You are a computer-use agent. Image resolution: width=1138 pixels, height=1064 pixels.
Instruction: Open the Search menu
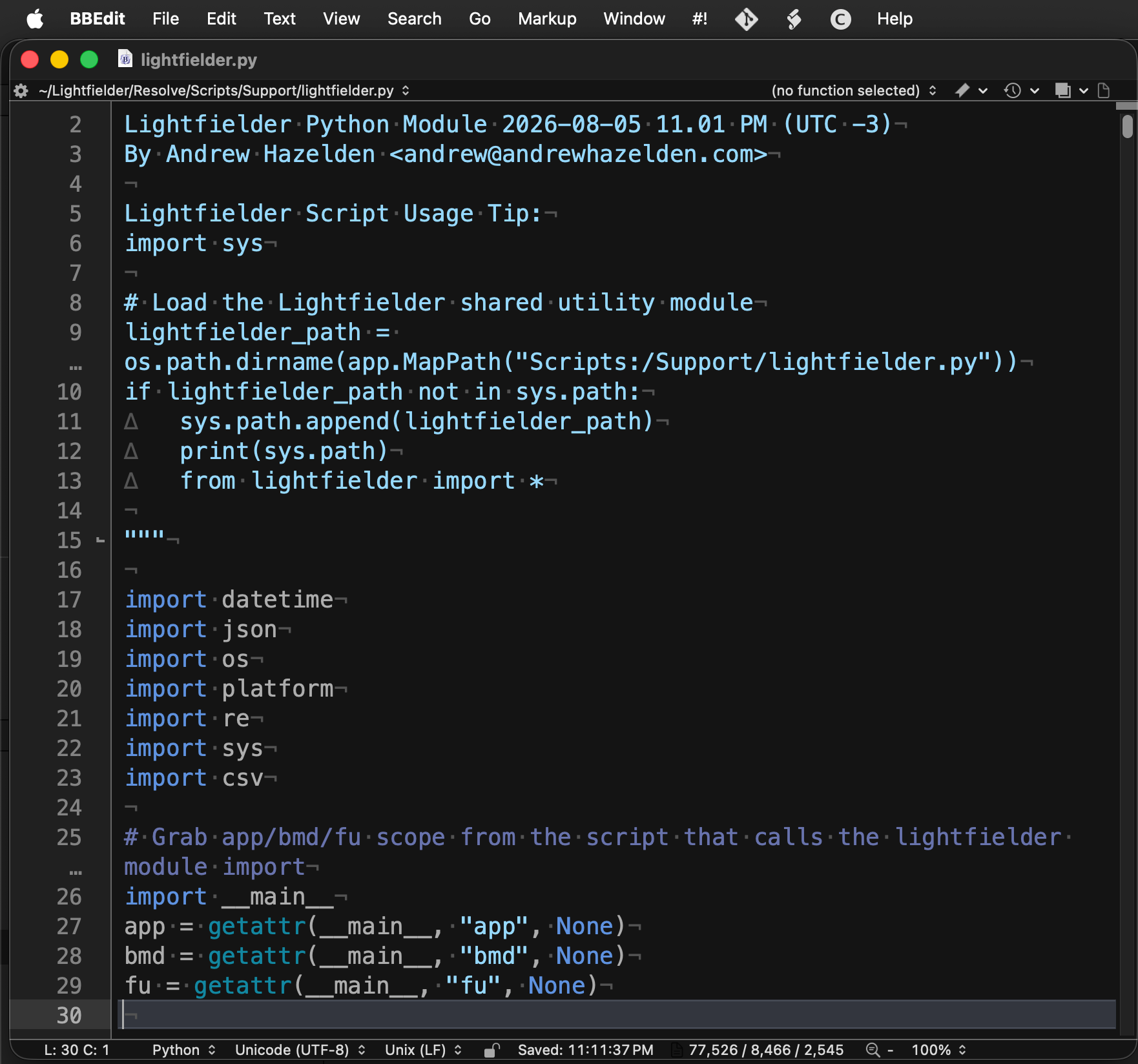pos(414,19)
